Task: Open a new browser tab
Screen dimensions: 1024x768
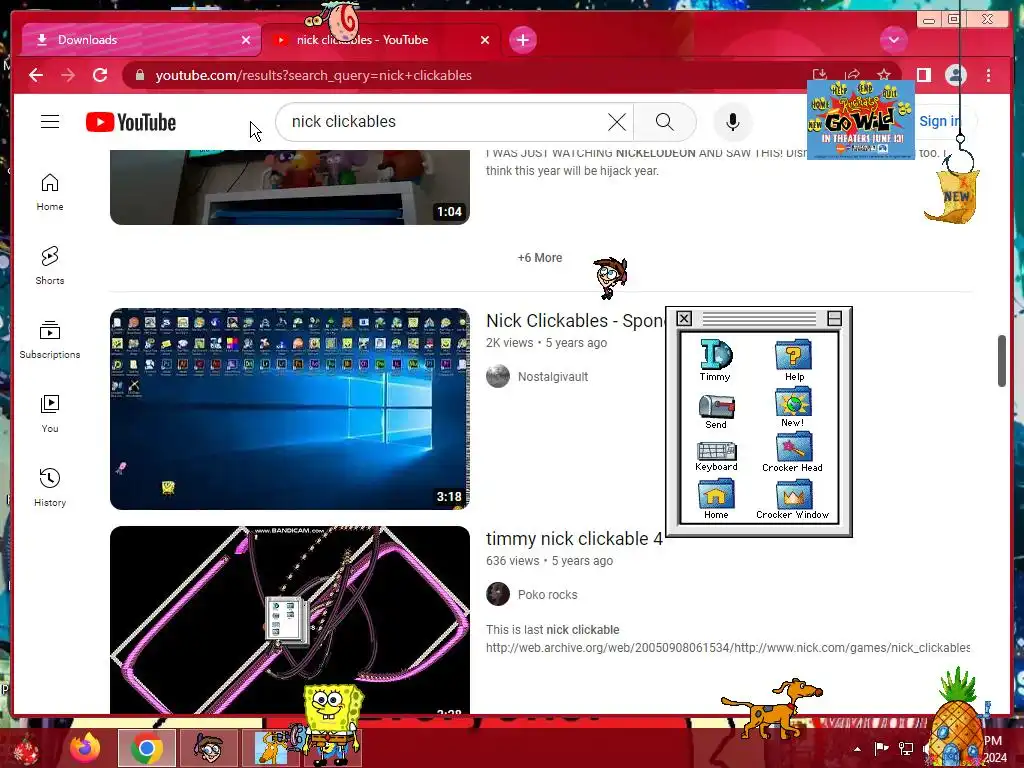Action: (522, 40)
